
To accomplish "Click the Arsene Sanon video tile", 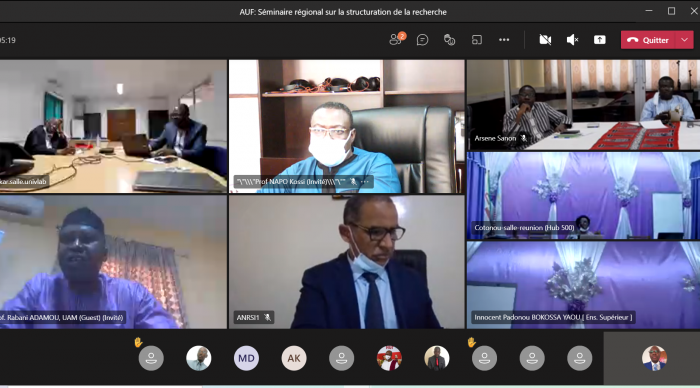I will (583, 105).
